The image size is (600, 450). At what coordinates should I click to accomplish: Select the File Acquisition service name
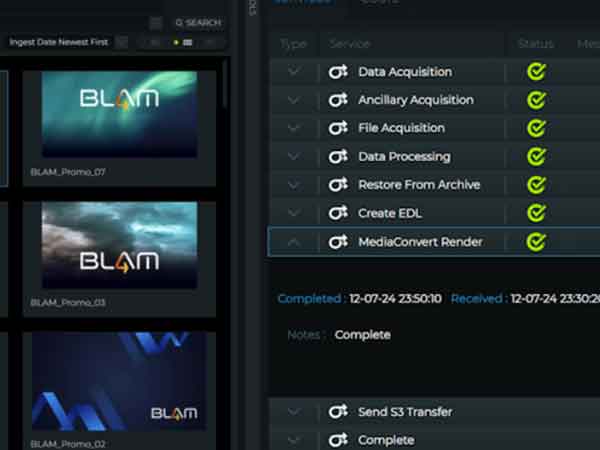point(401,128)
